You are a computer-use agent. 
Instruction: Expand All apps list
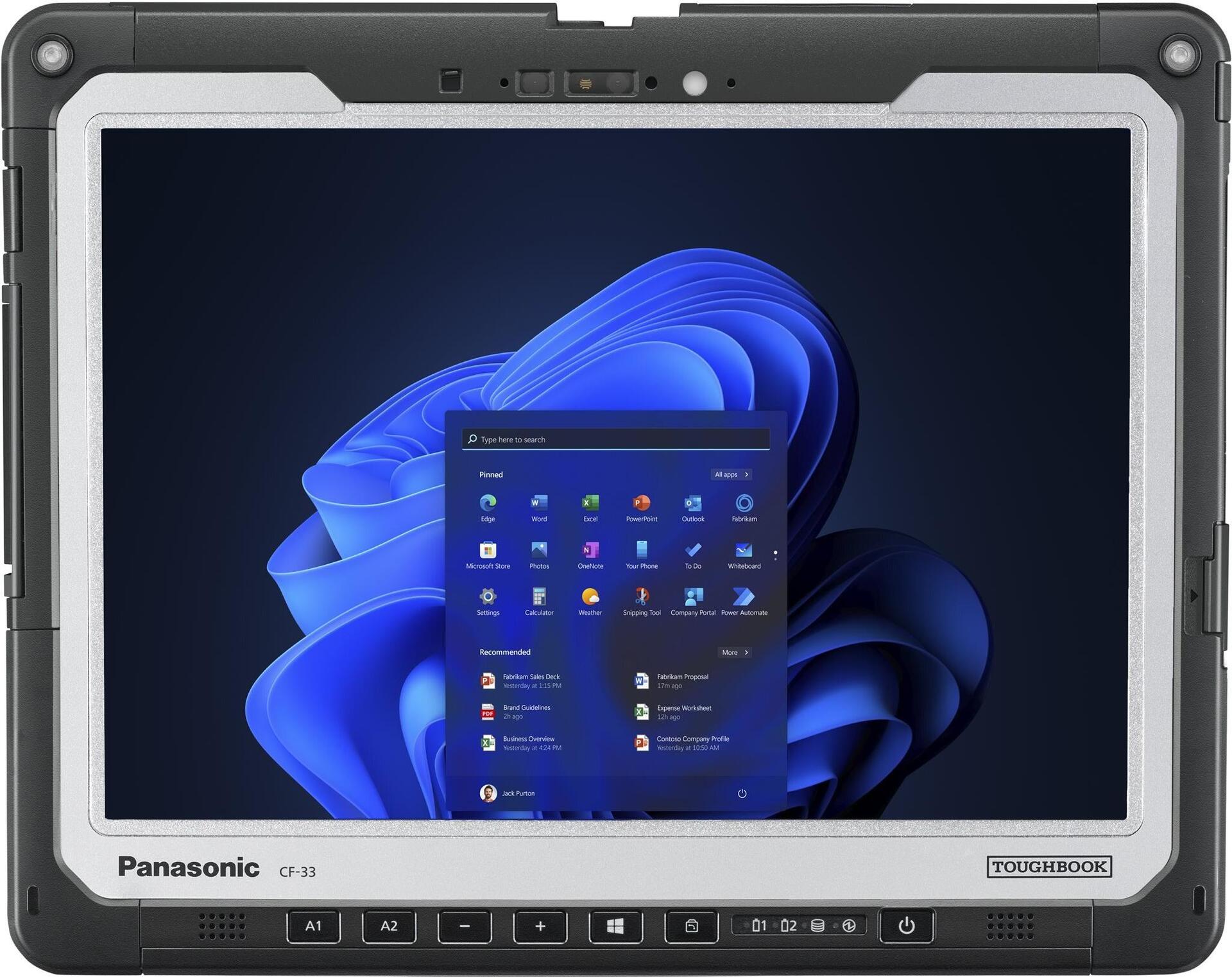732,474
